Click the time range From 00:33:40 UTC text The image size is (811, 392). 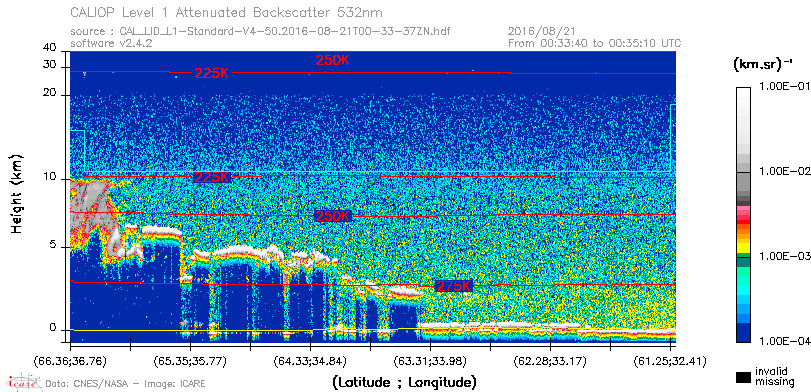tap(595, 43)
